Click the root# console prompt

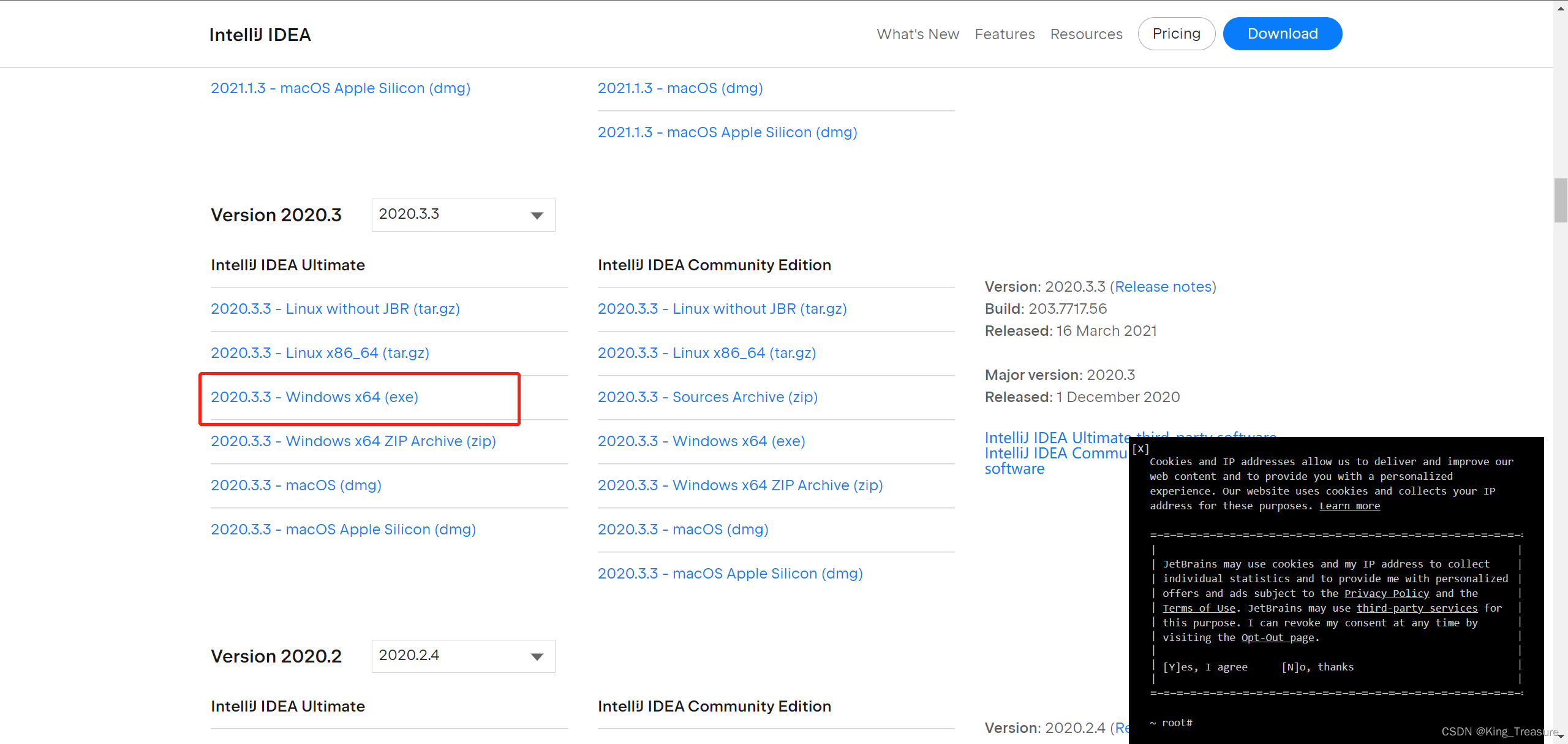pyautogui.click(x=1170, y=723)
